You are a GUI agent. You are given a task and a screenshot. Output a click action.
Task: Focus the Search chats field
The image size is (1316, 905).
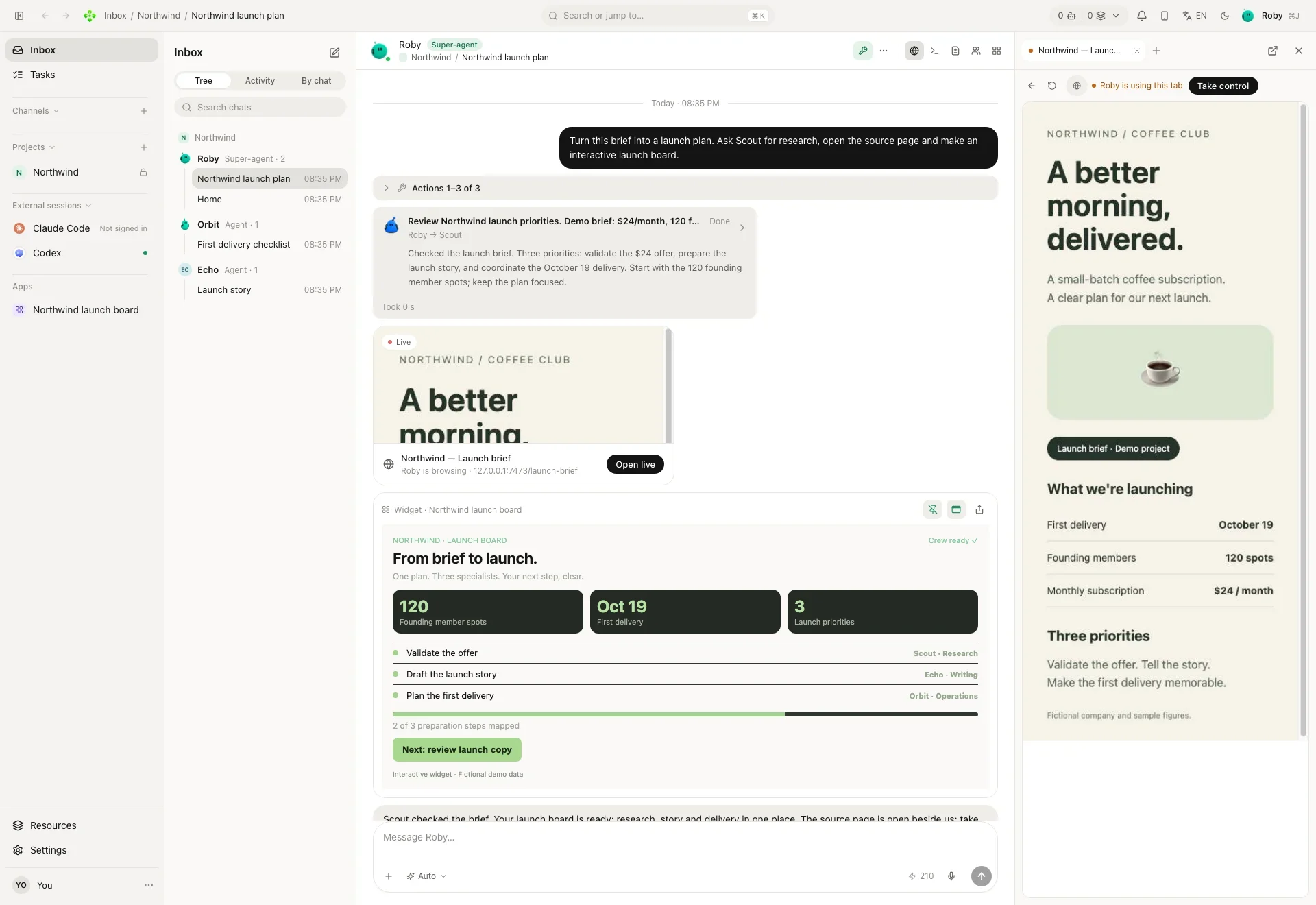coord(260,107)
